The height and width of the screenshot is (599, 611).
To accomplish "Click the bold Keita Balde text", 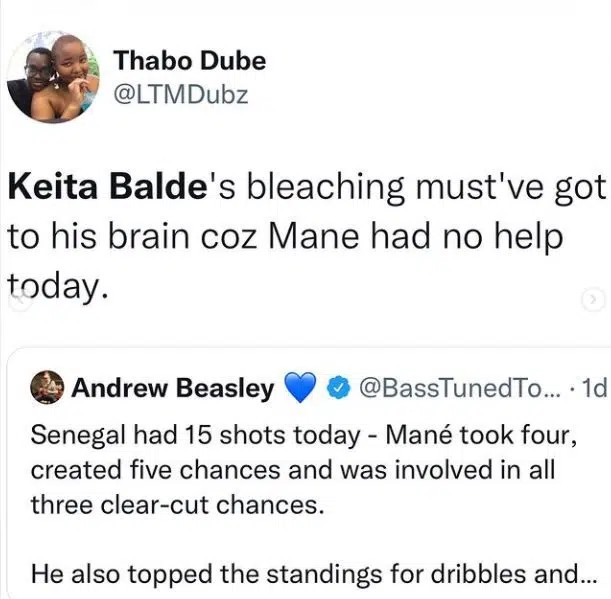I will pyautogui.click(x=107, y=188).
